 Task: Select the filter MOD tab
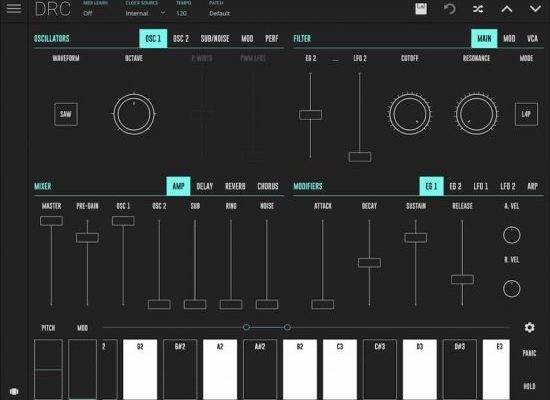click(509, 38)
